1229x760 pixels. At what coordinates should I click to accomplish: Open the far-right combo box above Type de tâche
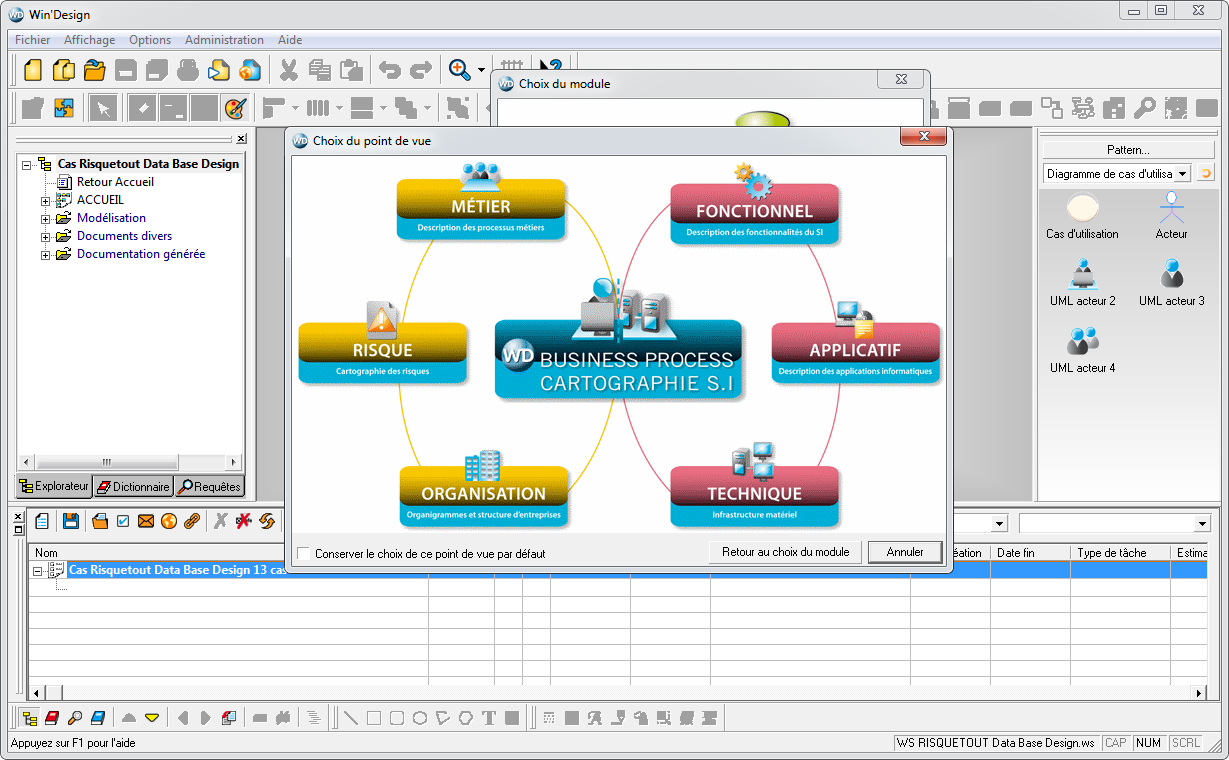click(1202, 523)
